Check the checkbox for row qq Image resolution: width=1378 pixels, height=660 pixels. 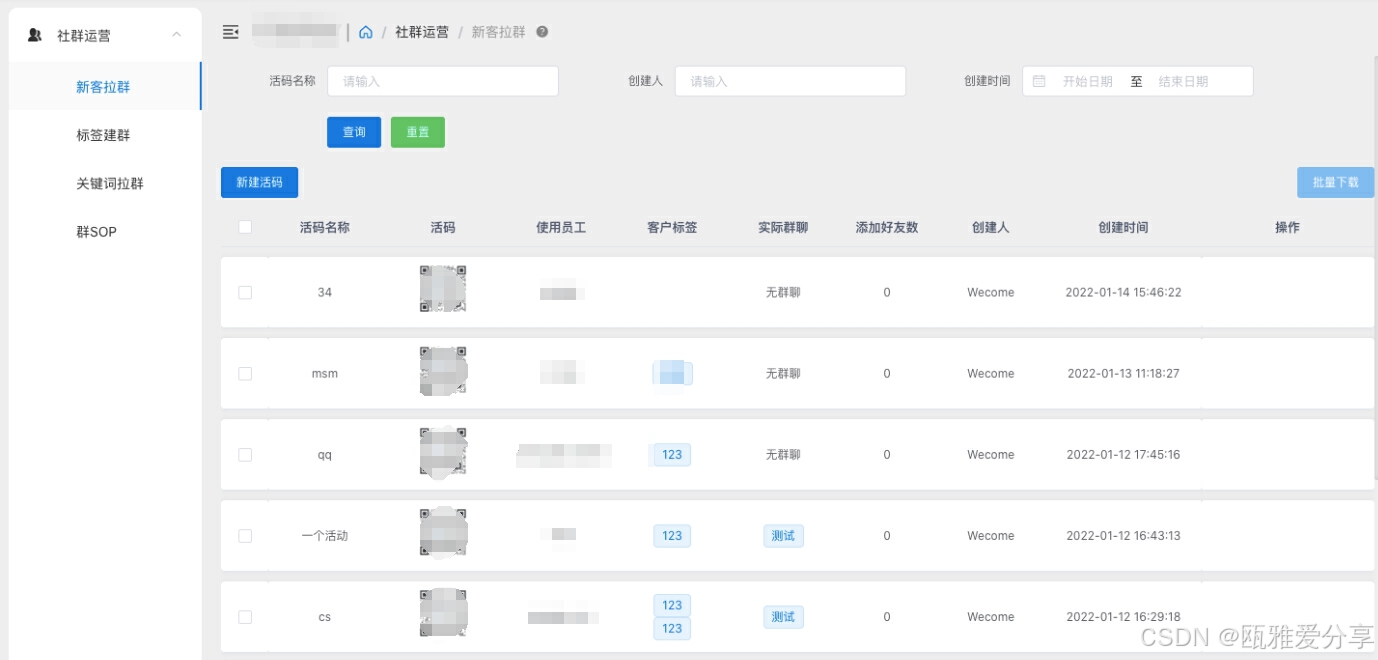[x=245, y=454]
